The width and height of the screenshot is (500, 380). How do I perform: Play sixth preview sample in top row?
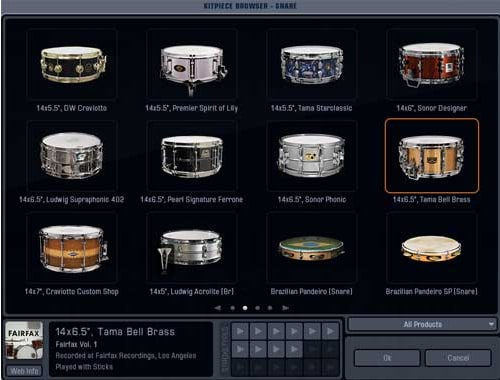[x=330, y=331]
